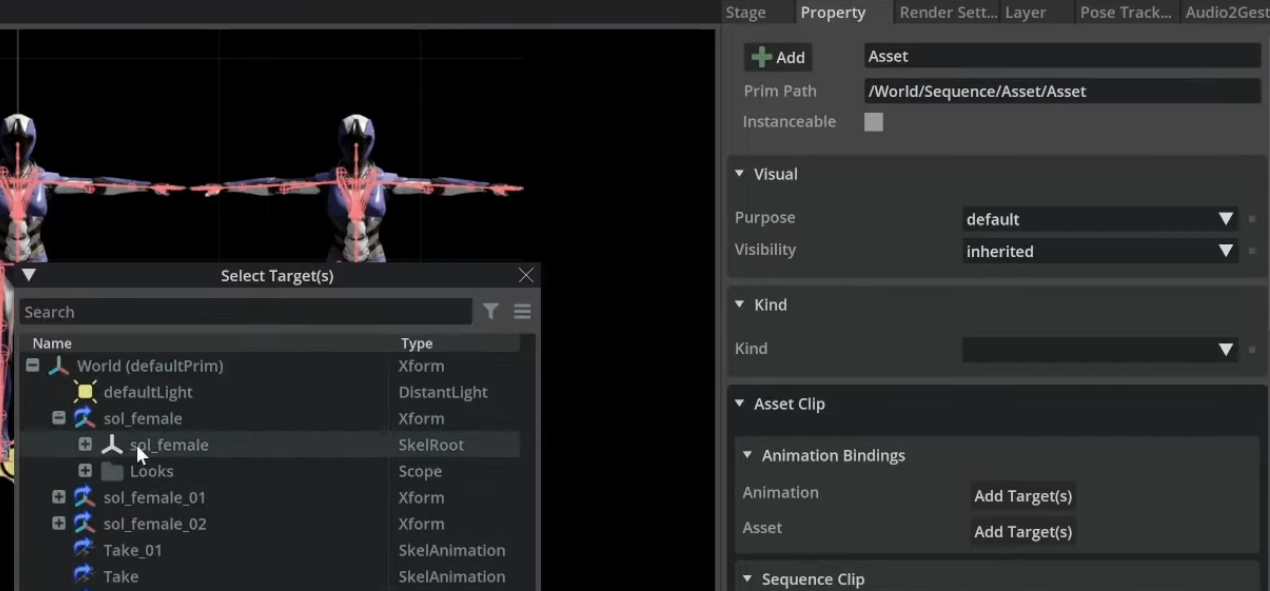Click the filter funnel icon in Select Target(s)
1270x591 pixels.
click(x=490, y=312)
